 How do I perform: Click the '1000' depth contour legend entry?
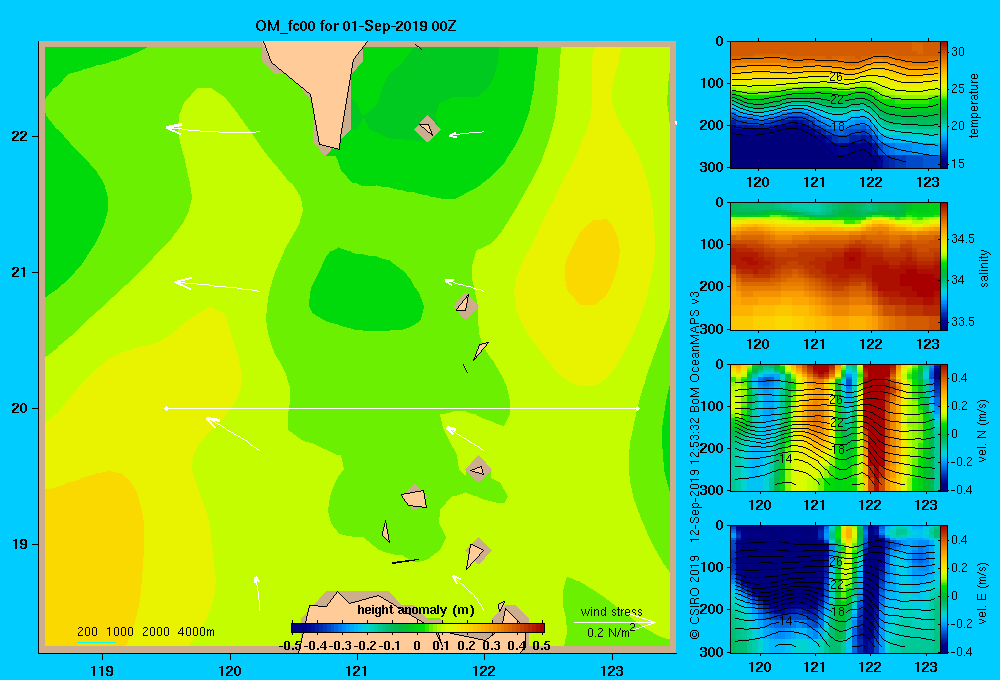(x=120, y=632)
